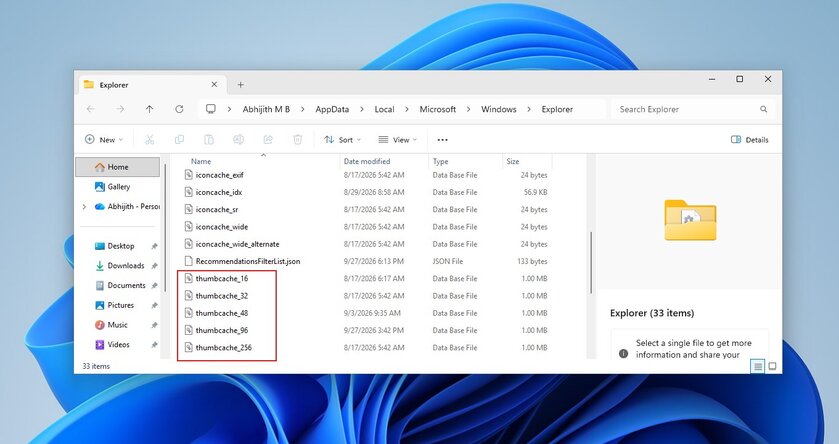Click pin icon next to Documents
Viewport: 839px width, 444px height.
pos(154,286)
